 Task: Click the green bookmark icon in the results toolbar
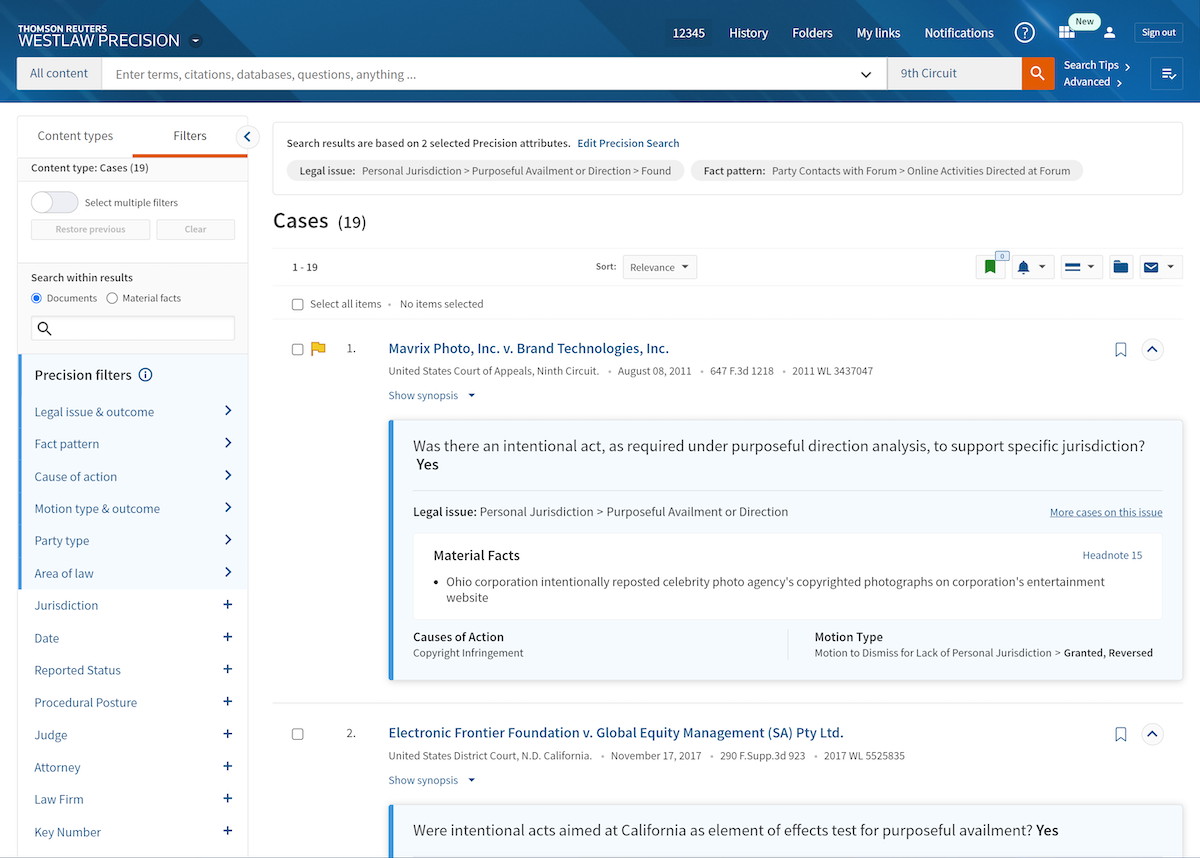coord(991,267)
